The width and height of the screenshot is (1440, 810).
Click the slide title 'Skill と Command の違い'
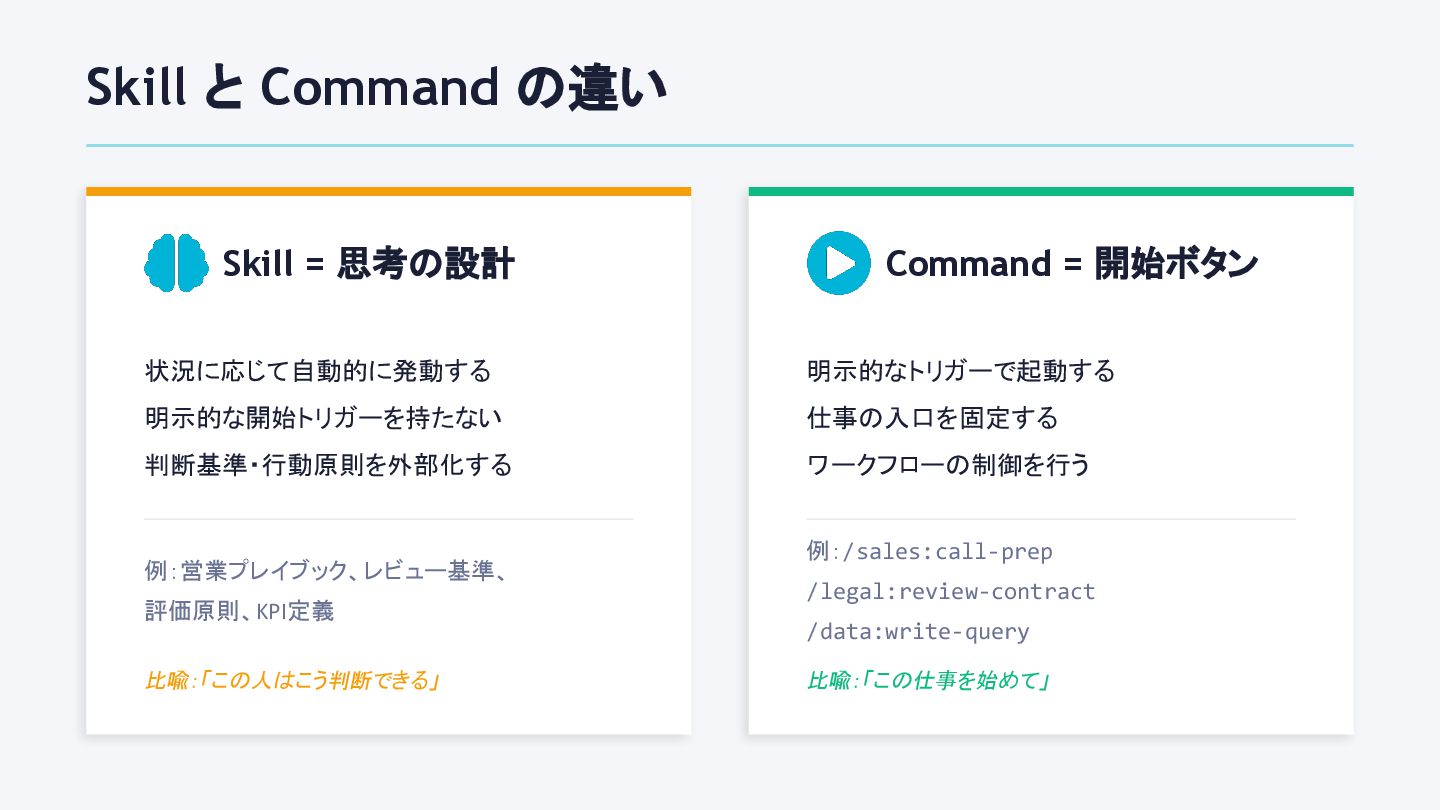(x=376, y=88)
